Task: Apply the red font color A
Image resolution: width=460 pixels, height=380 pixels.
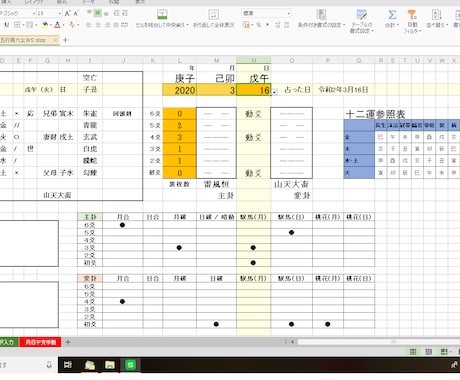Action: pyautogui.click(x=57, y=25)
